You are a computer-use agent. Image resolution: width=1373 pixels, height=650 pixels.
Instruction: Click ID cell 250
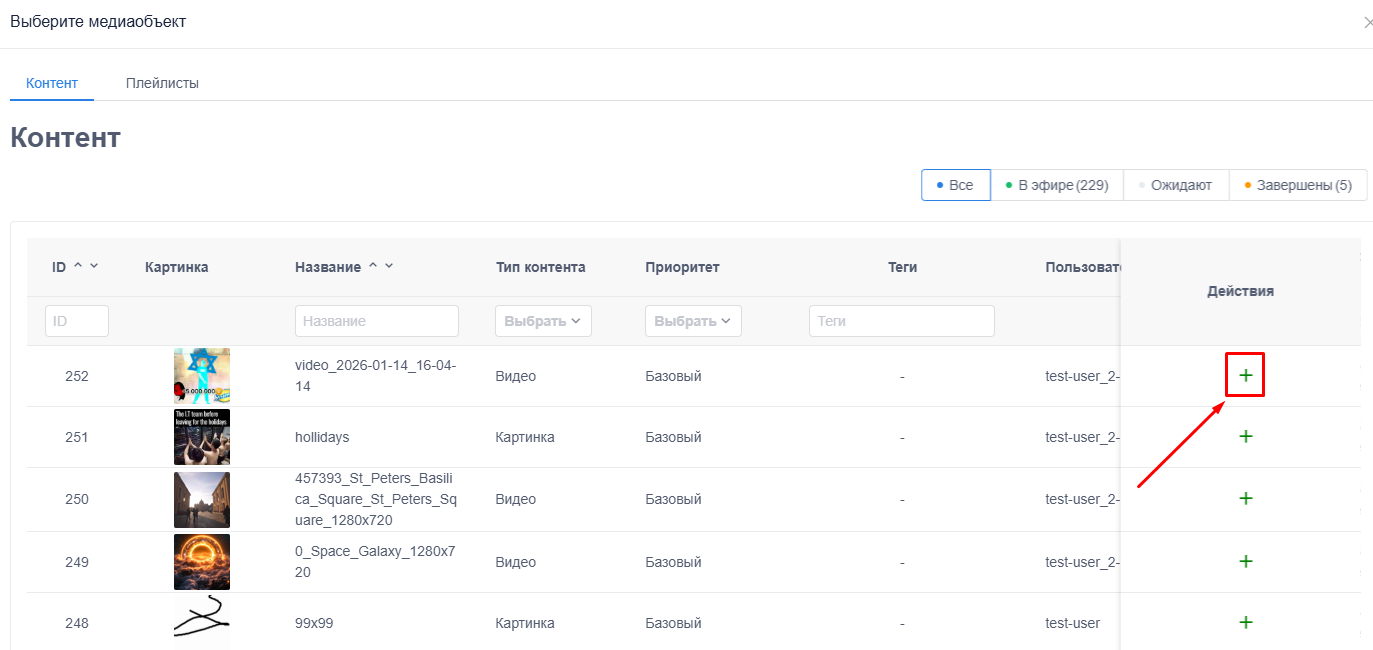tap(77, 499)
